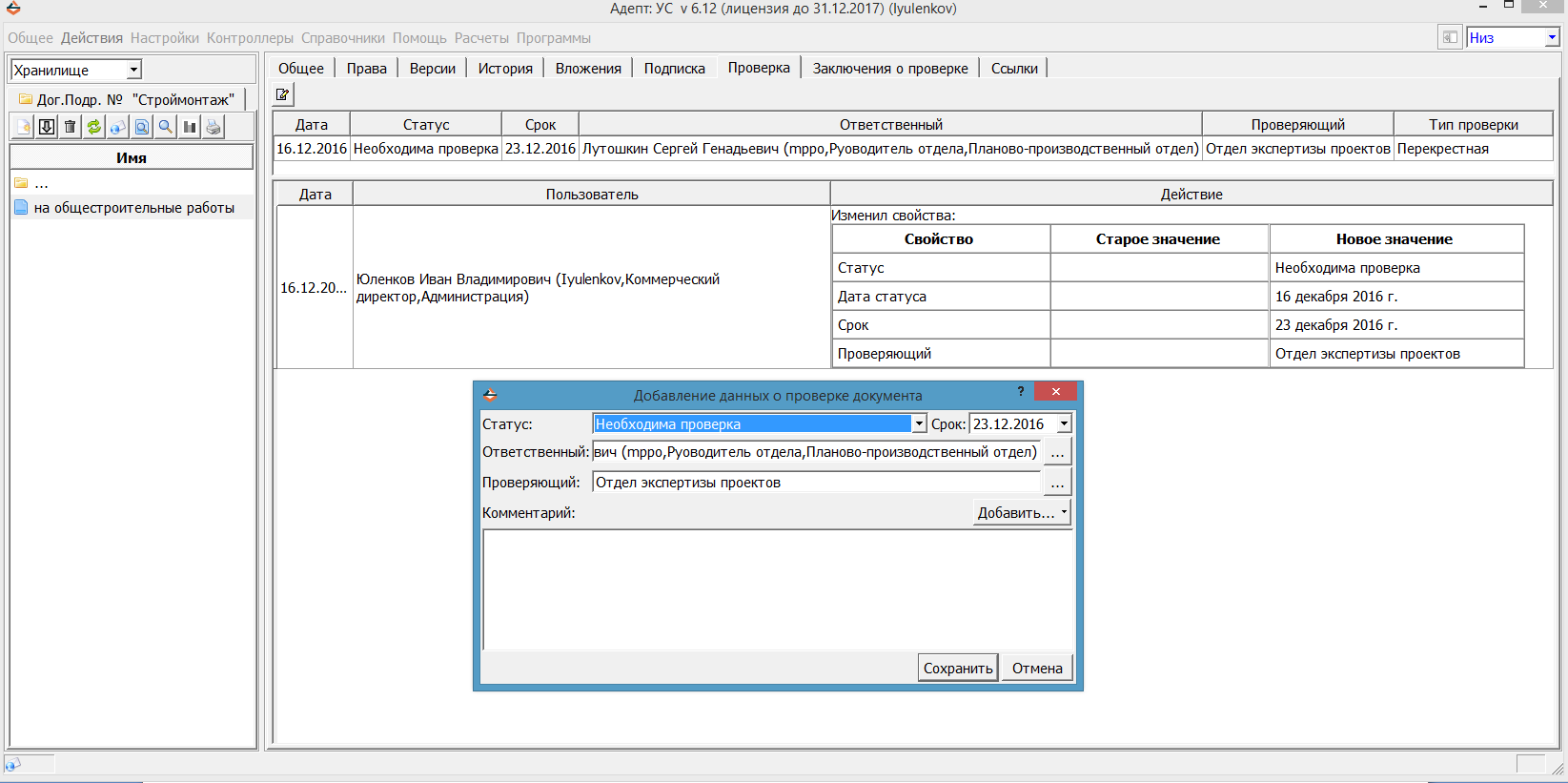Open the Срок date picker arrow

point(1065,424)
